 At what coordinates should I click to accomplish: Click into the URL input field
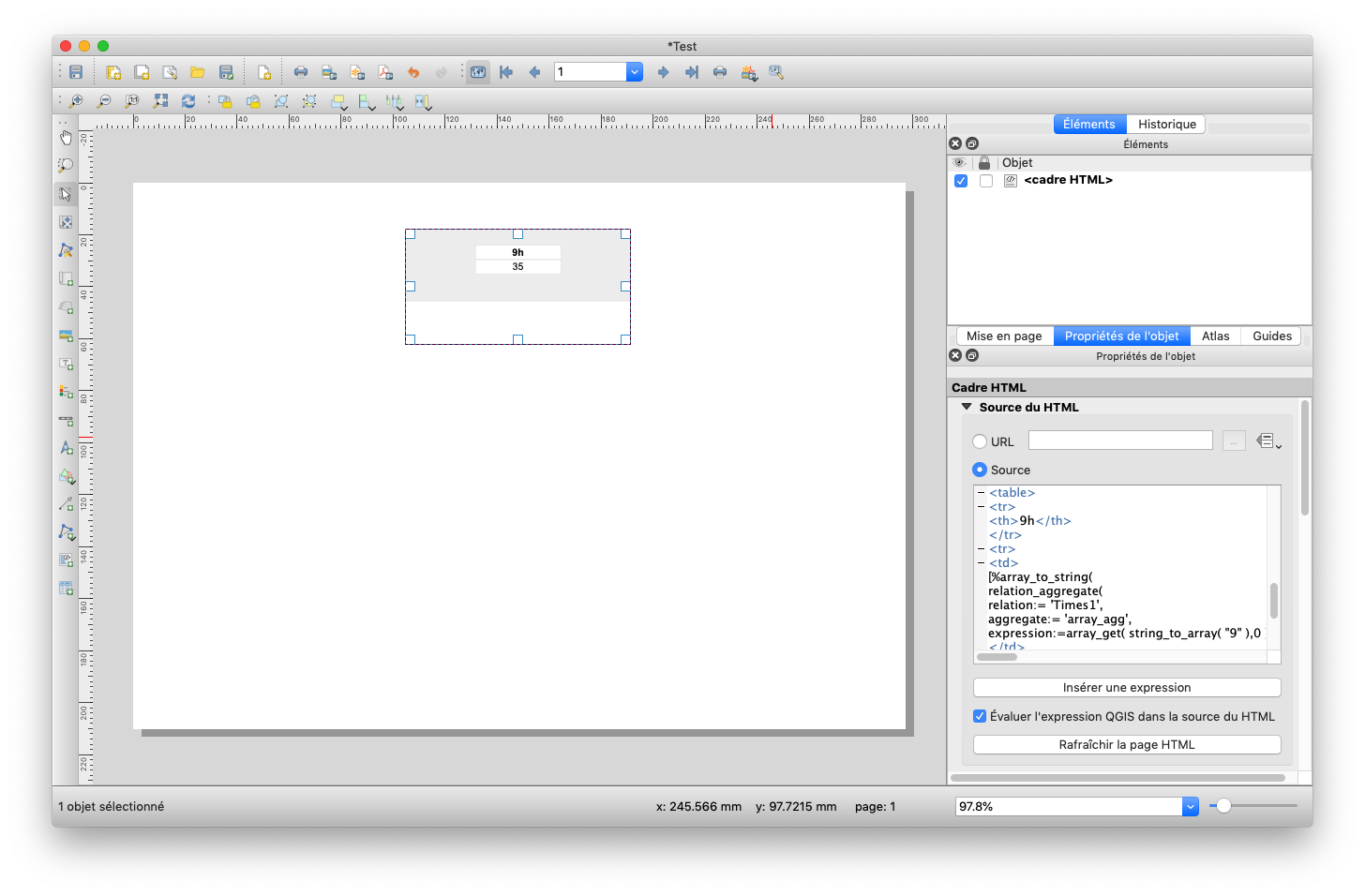tap(1120, 441)
